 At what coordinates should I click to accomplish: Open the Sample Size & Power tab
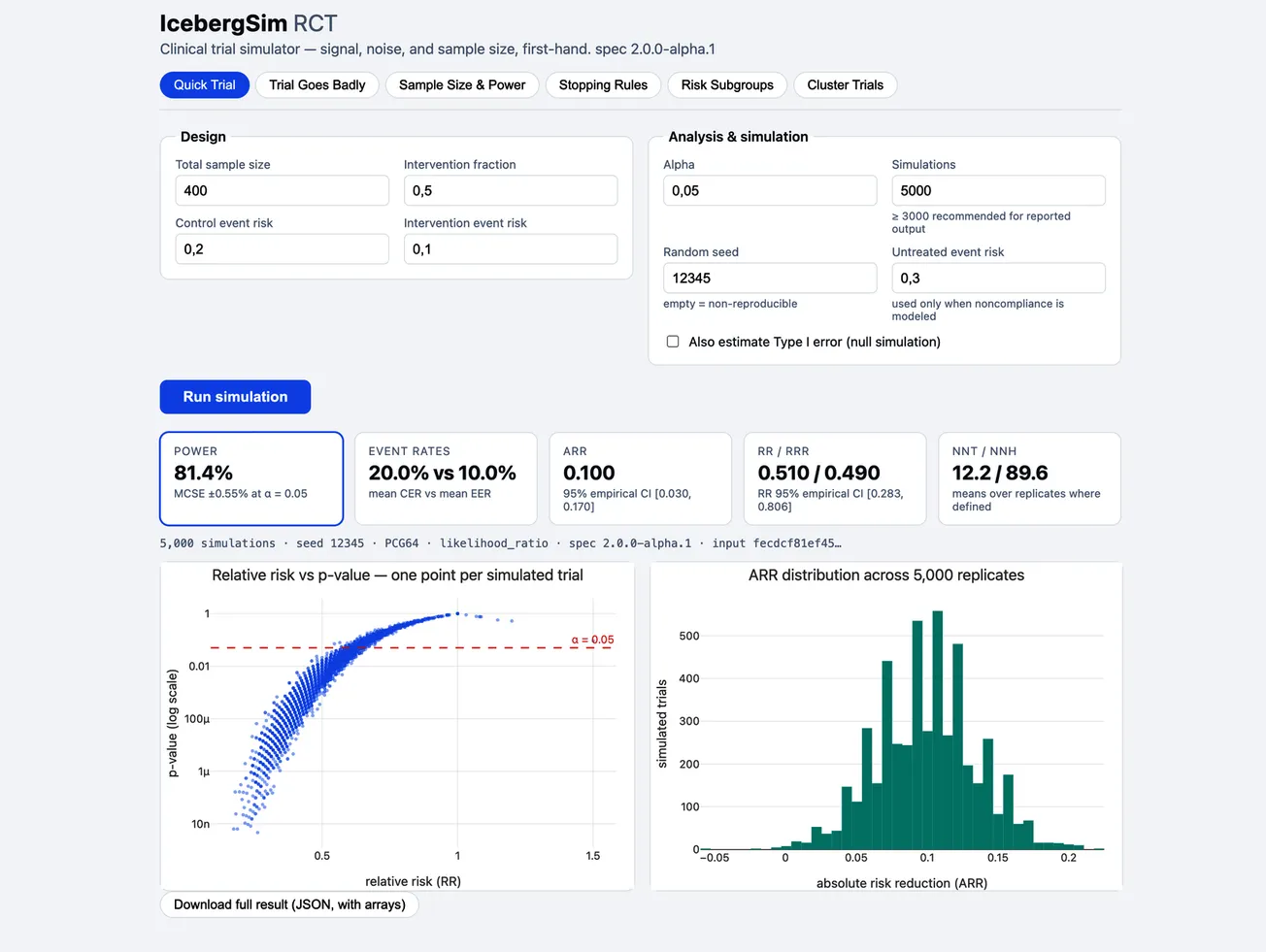pyautogui.click(x=462, y=85)
